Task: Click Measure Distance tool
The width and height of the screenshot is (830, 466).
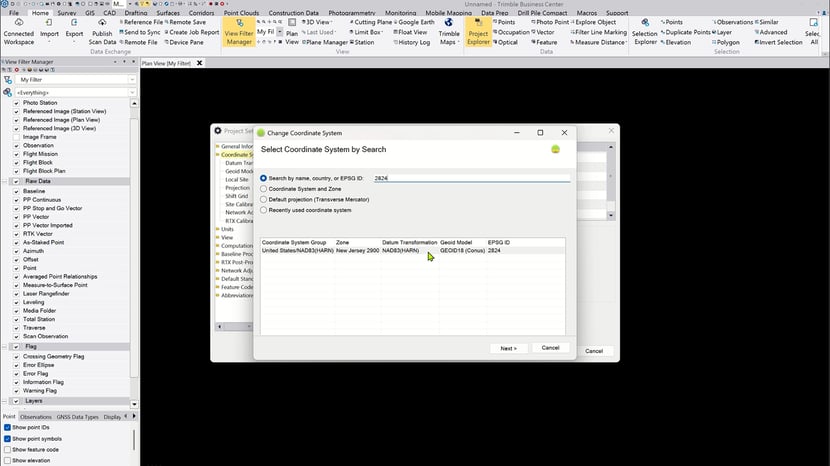Action: (598, 42)
